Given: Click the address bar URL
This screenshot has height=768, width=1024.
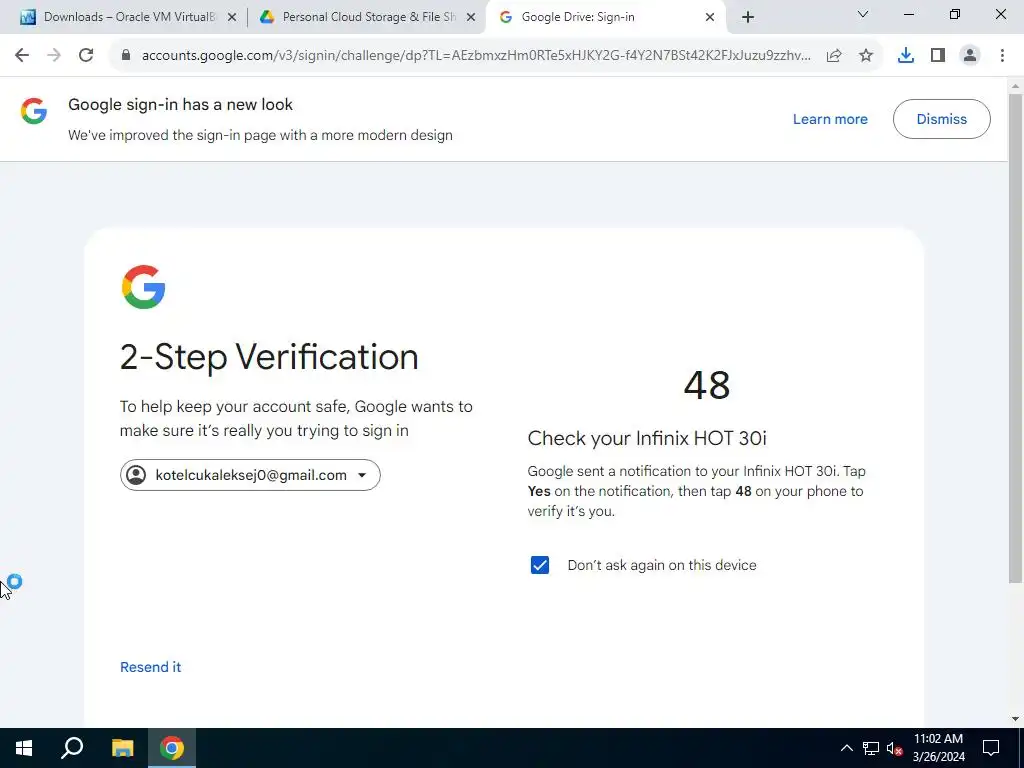Looking at the screenshot, I should (x=476, y=56).
